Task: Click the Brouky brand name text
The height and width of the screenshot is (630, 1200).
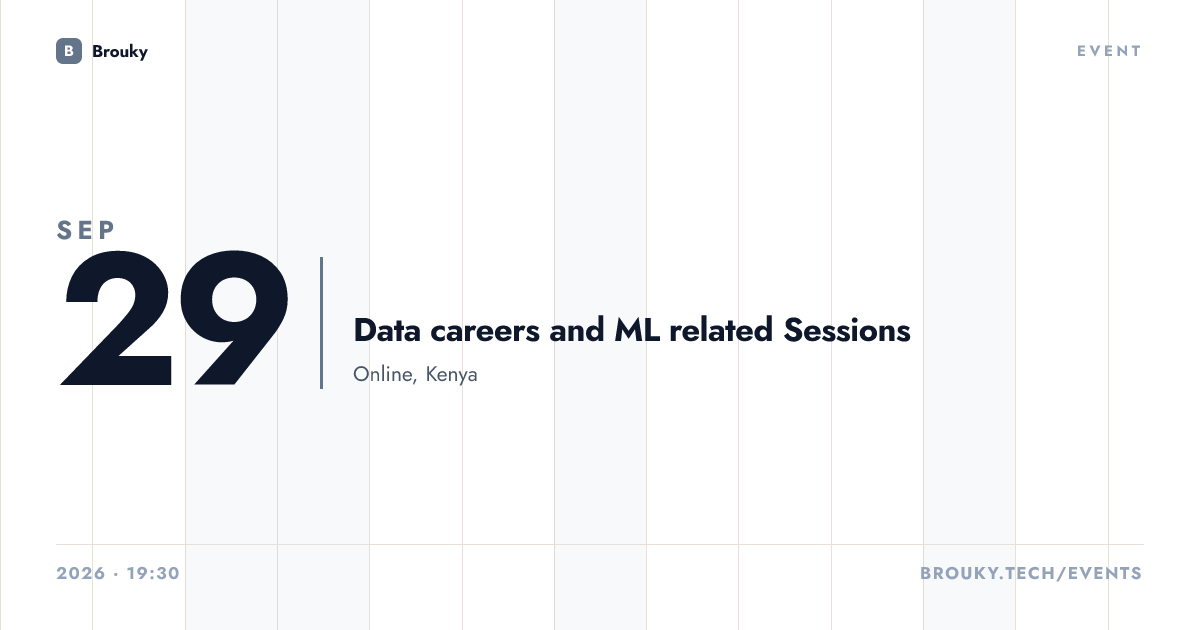Action: [120, 51]
